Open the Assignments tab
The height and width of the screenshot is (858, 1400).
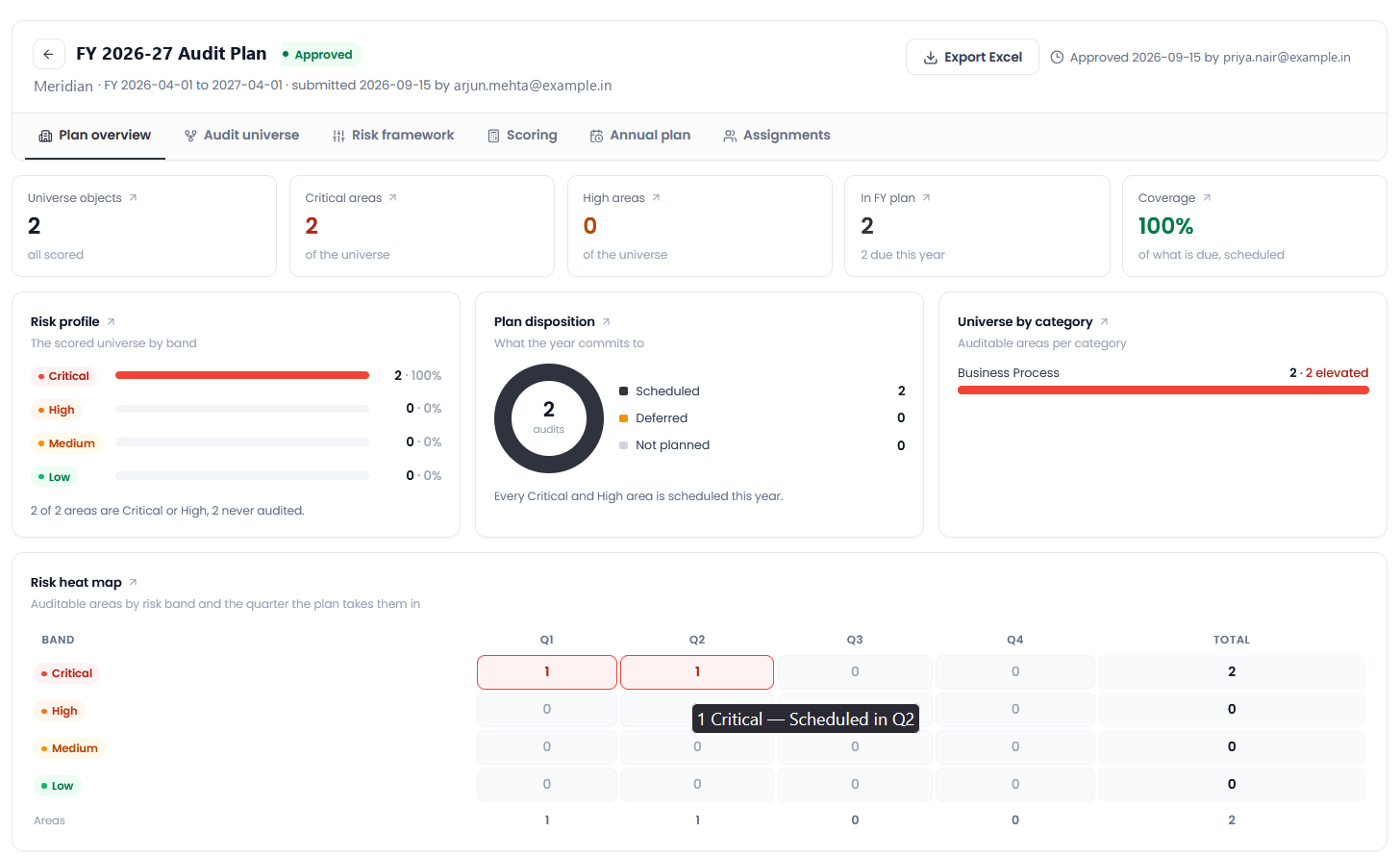point(777,136)
